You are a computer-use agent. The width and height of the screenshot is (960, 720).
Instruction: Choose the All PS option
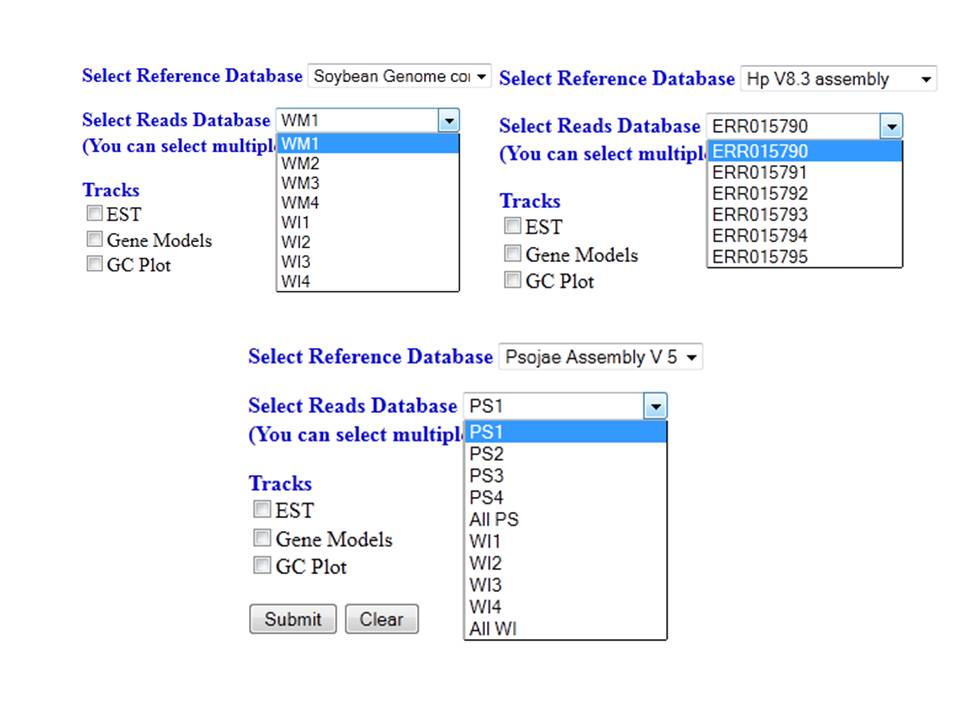coord(492,519)
